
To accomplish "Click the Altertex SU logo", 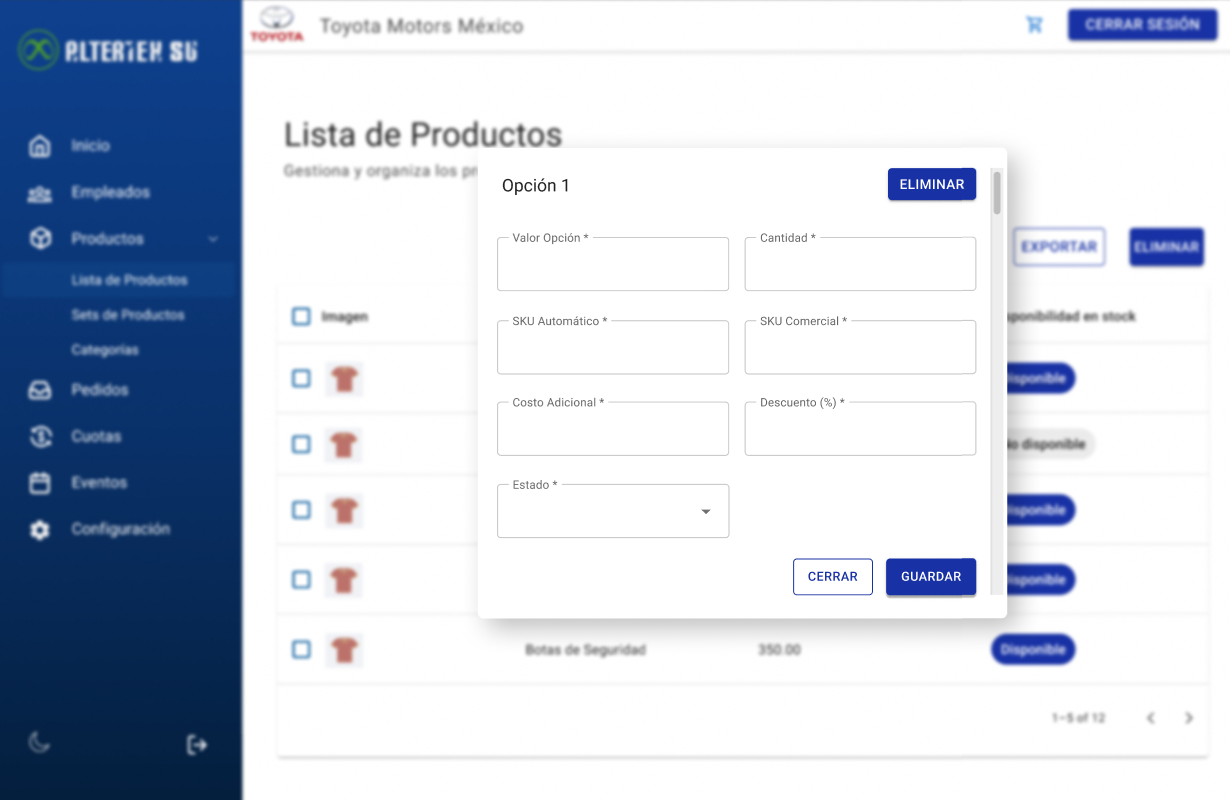I will point(108,50).
